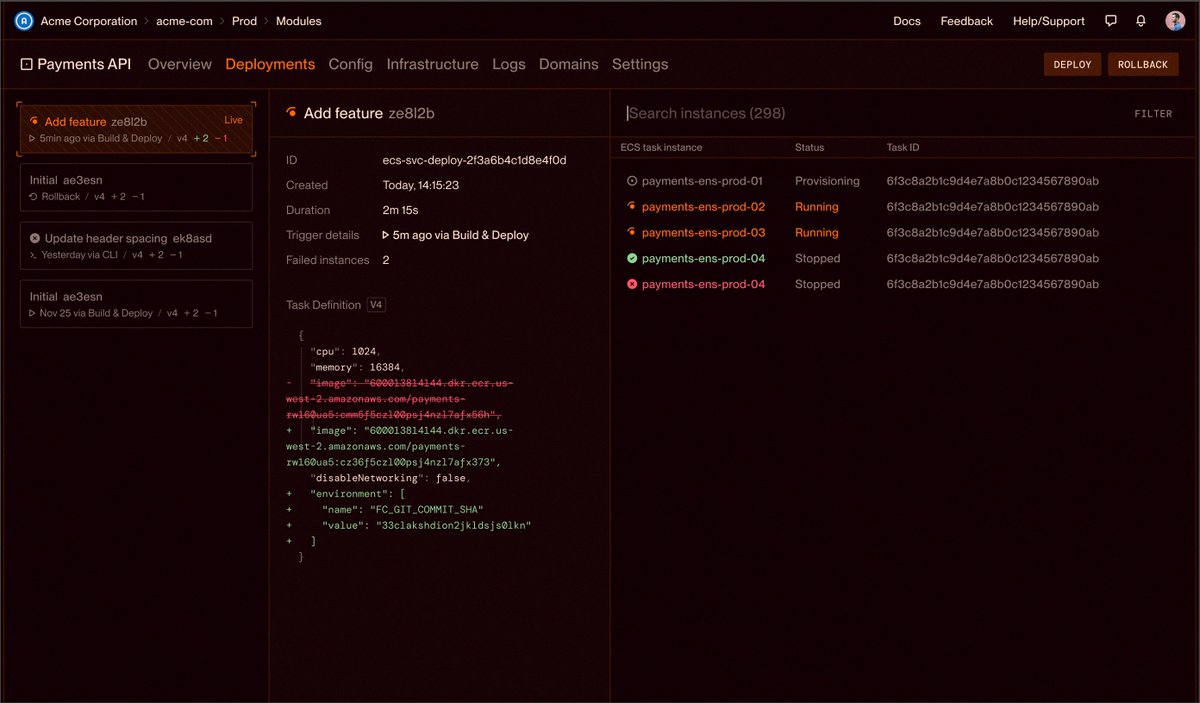The image size is (1200, 703).
Task: Click the play icon in the Trigger details value
Action: click(x=386, y=235)
